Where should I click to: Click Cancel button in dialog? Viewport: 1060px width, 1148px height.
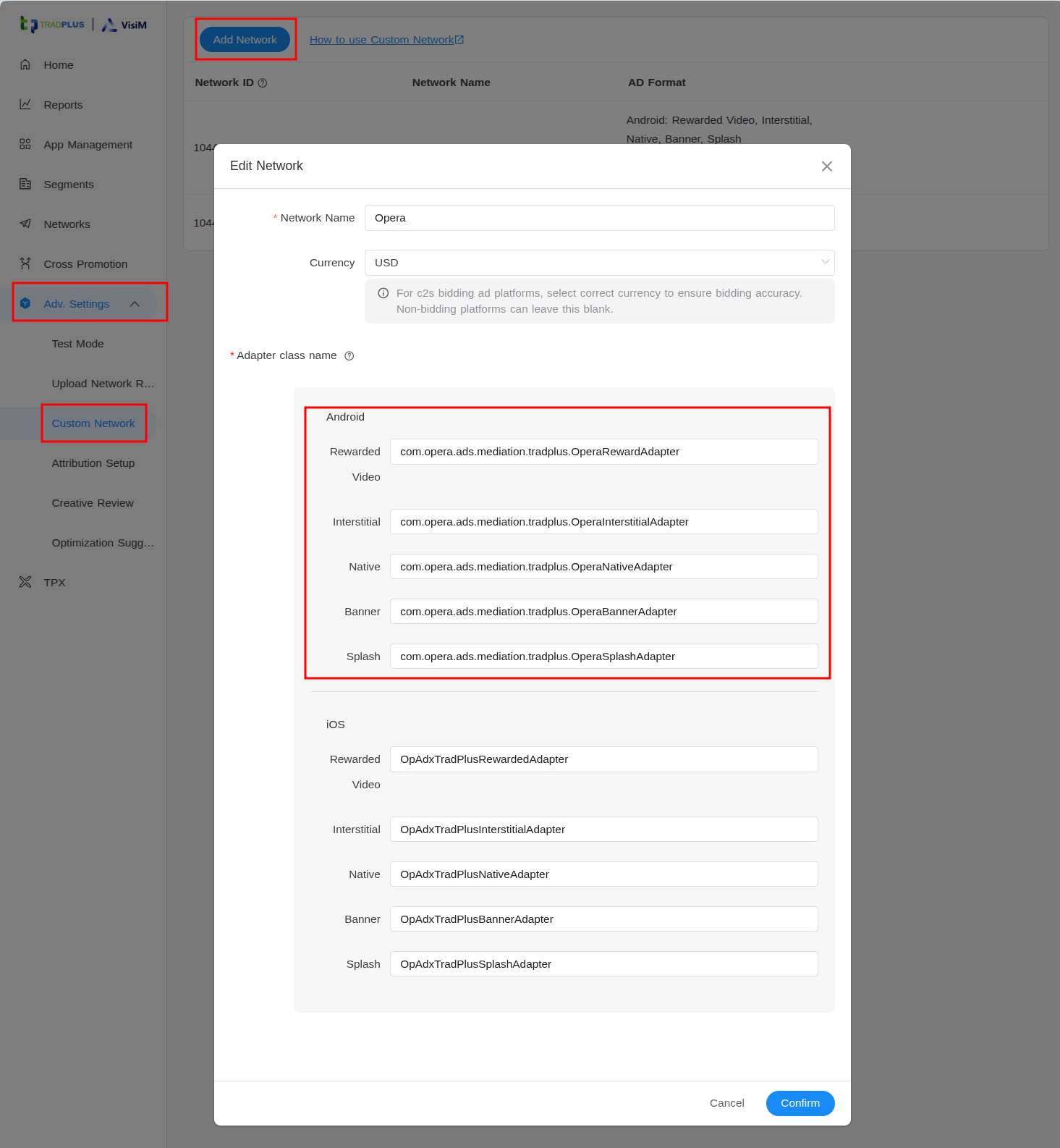click(726, 1103)
